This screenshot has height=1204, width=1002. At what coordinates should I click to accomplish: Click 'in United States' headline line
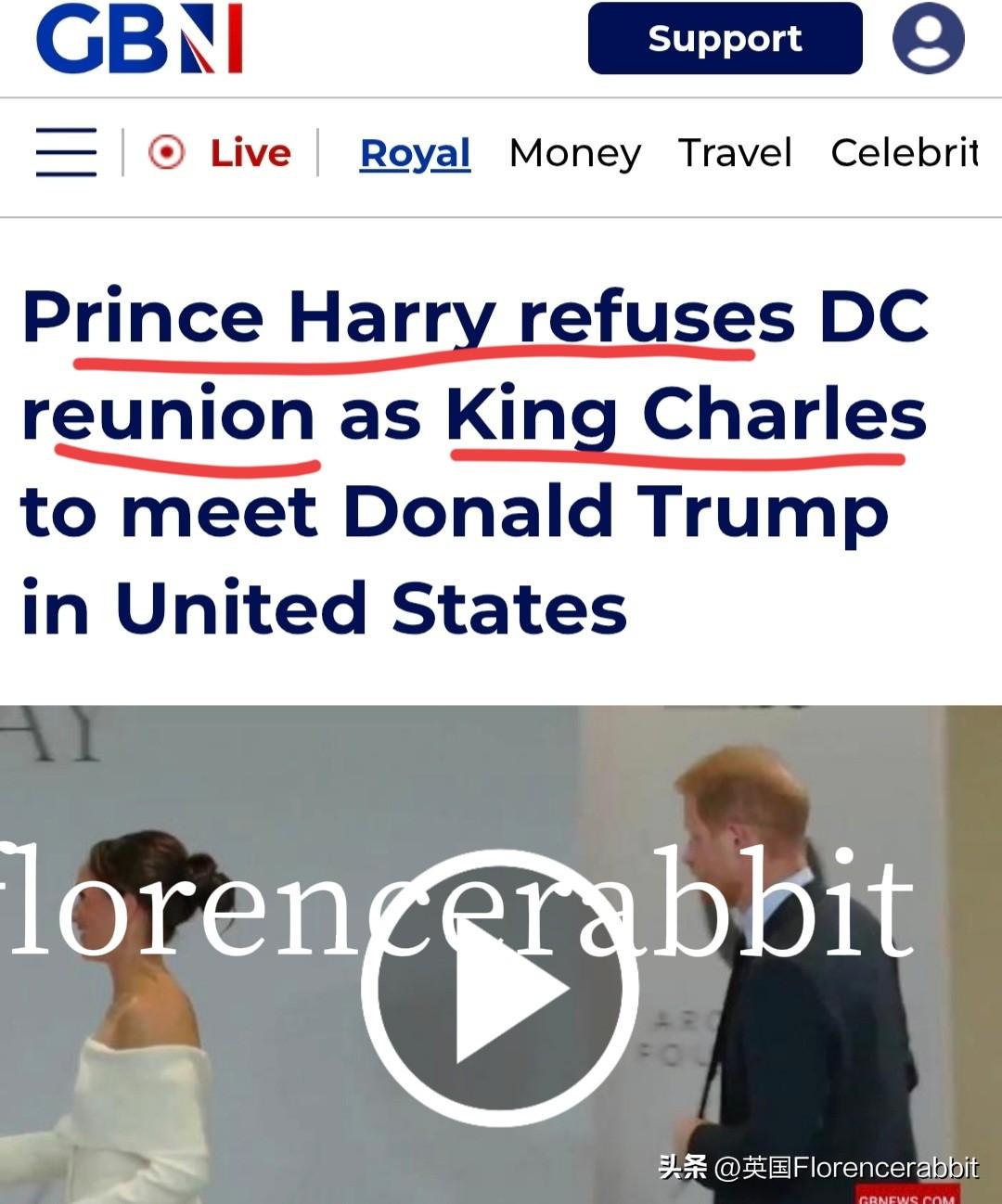point(324,608)
